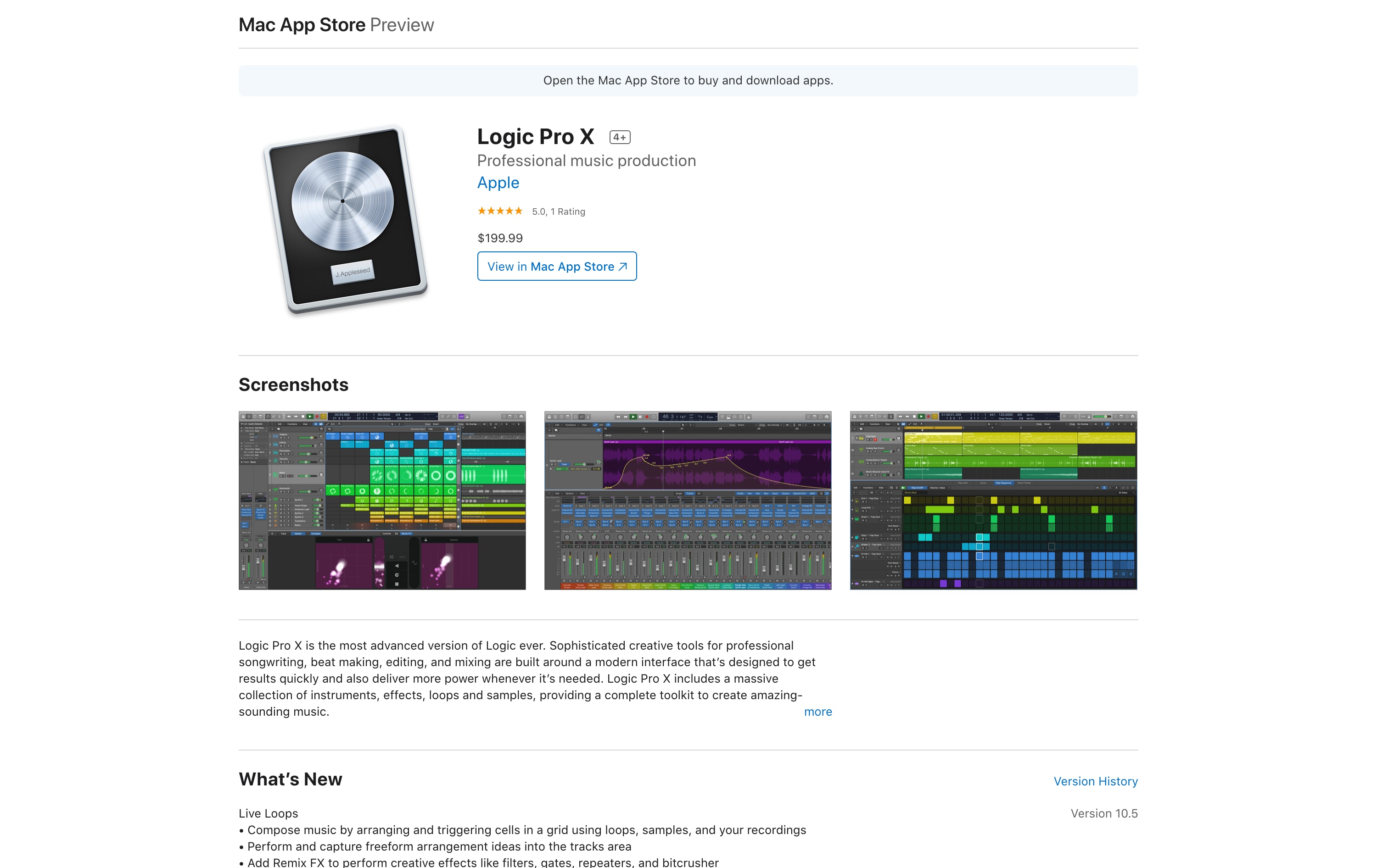Viewport: 1377px width, 868px height.
Task: Open the Snap: Smart dropdown
Action: [x=435, y=424]
